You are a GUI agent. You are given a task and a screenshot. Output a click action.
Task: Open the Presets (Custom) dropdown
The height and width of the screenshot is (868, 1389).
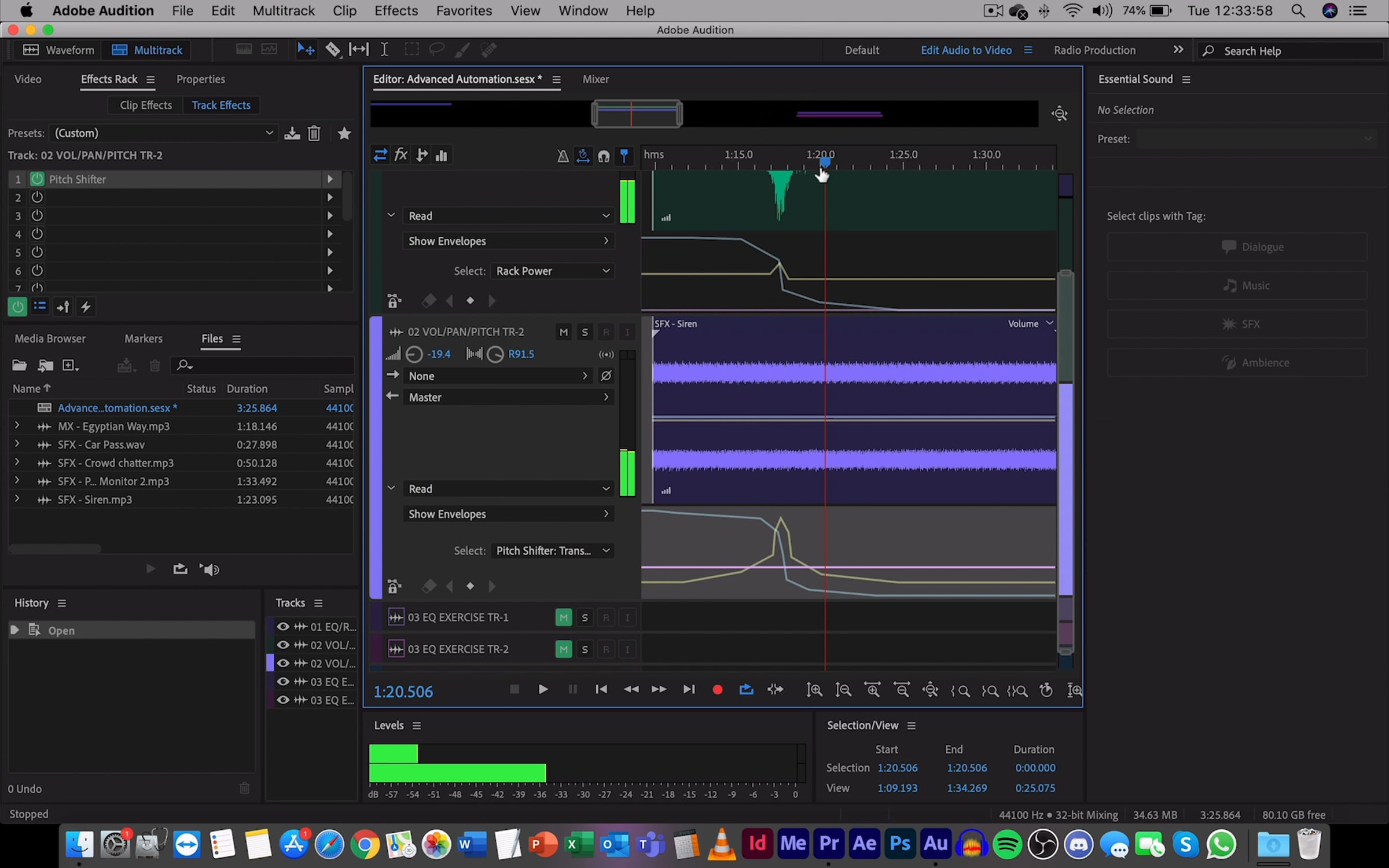click(162, 133)
